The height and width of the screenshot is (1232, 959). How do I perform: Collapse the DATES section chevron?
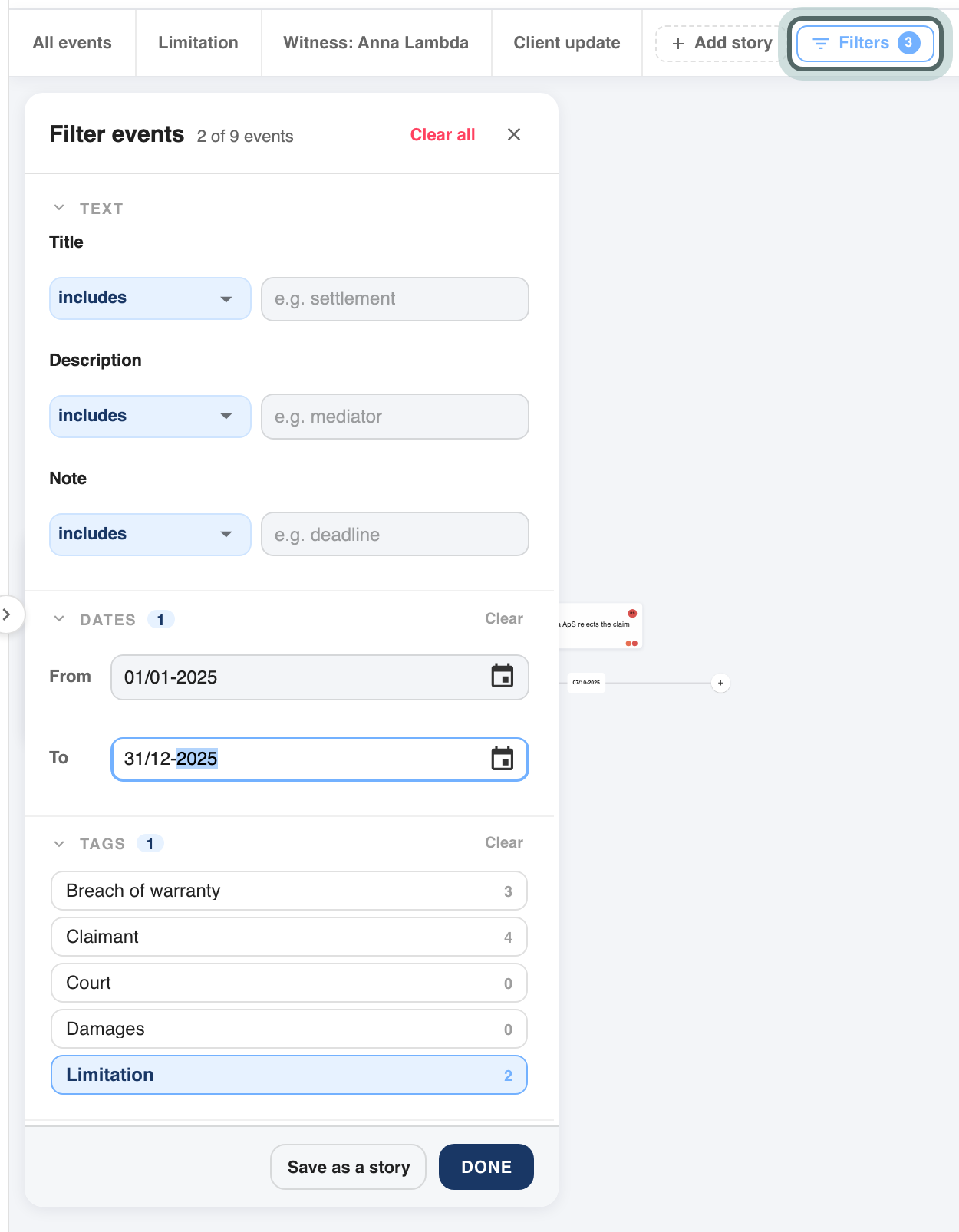click(59, 619)
